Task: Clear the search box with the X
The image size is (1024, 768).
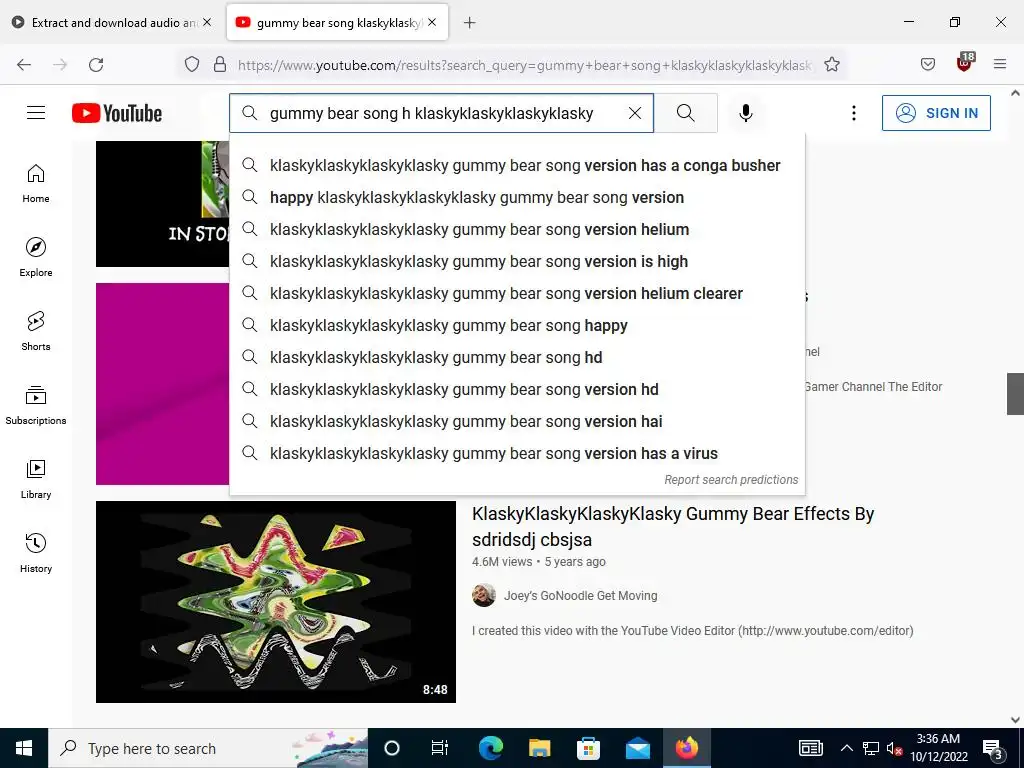Action: (x=635, y=113)
